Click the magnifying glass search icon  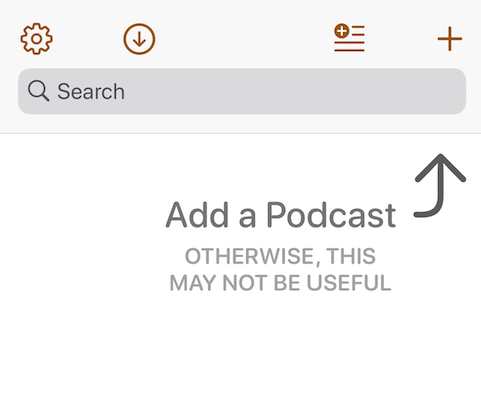coord(39,91)
